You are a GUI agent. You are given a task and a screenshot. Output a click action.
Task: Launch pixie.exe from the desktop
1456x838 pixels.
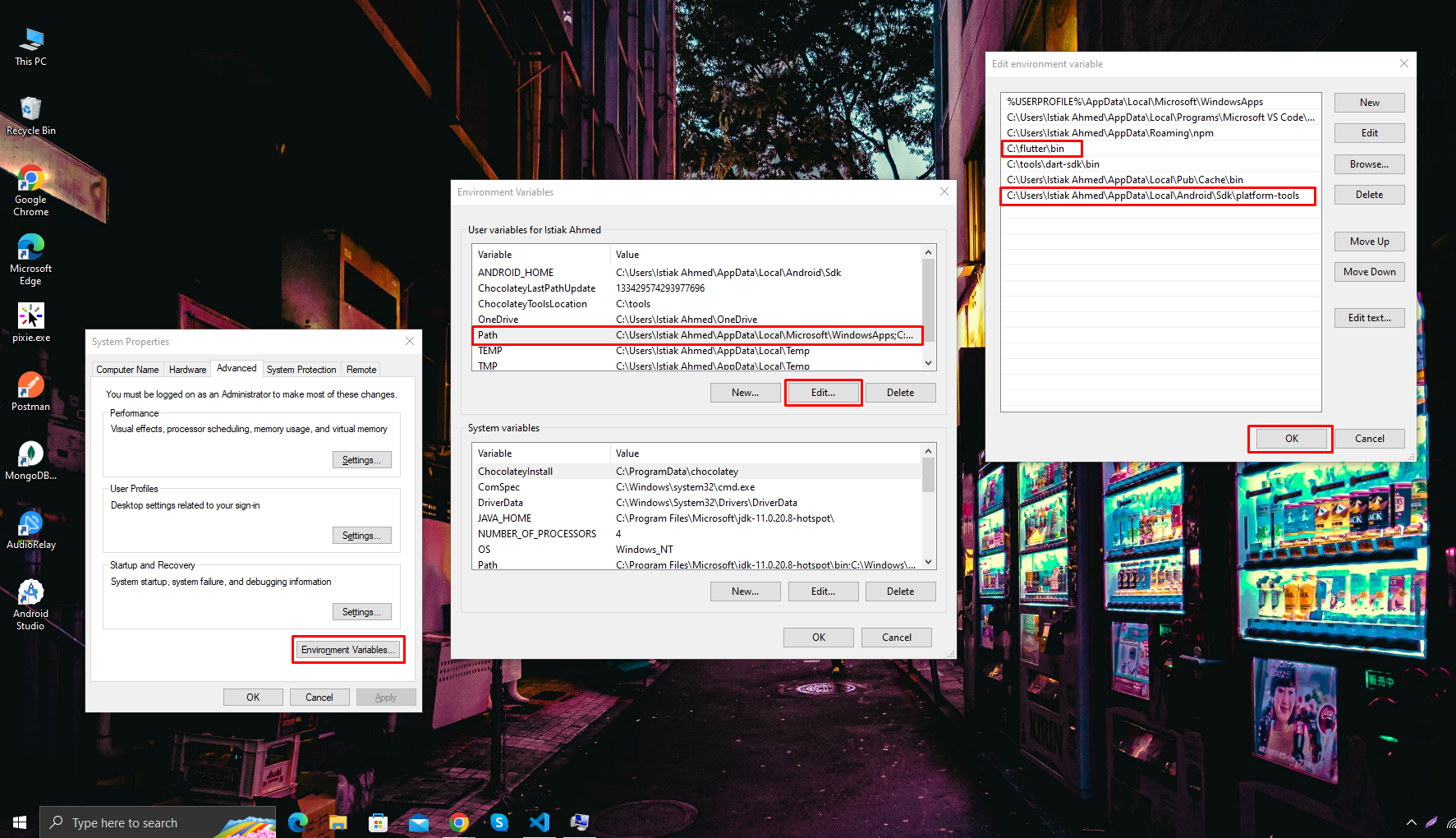[x=30, y=321]
